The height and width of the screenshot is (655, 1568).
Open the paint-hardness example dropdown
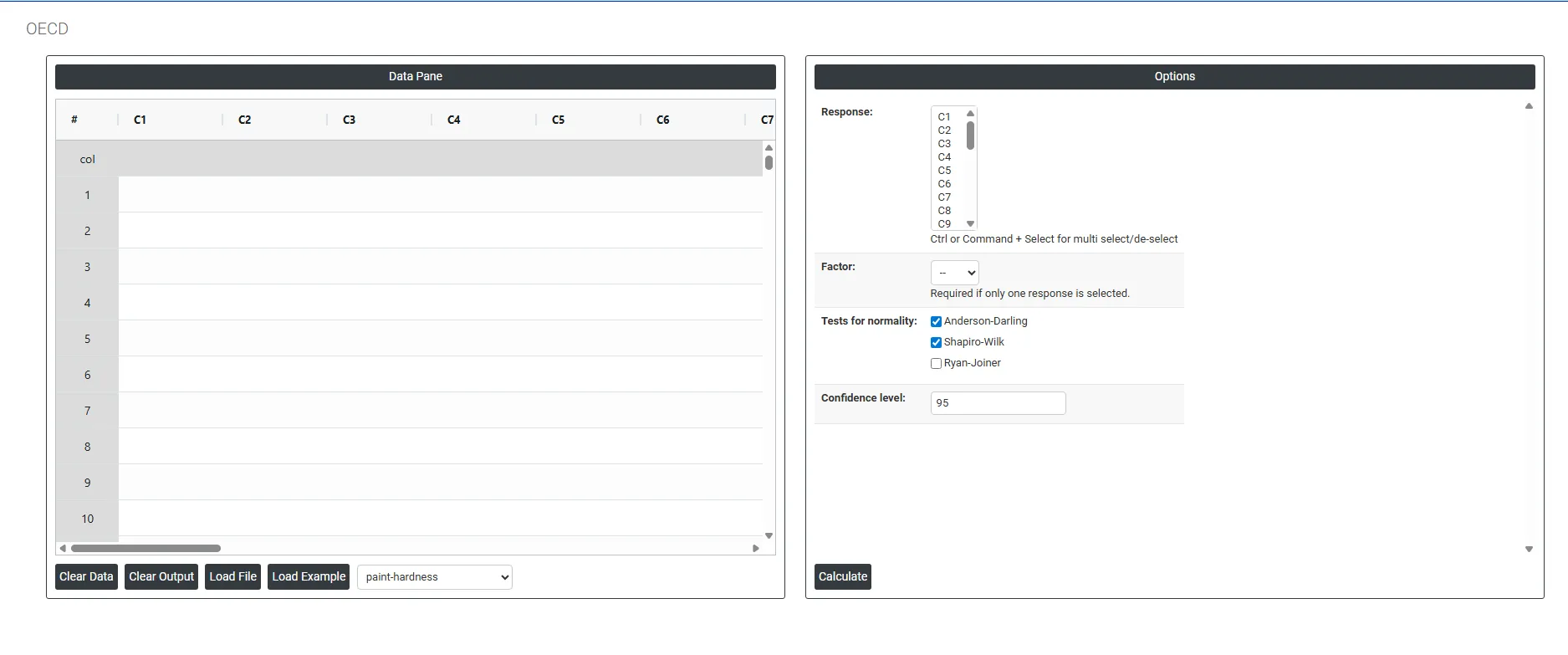(434, 577)
